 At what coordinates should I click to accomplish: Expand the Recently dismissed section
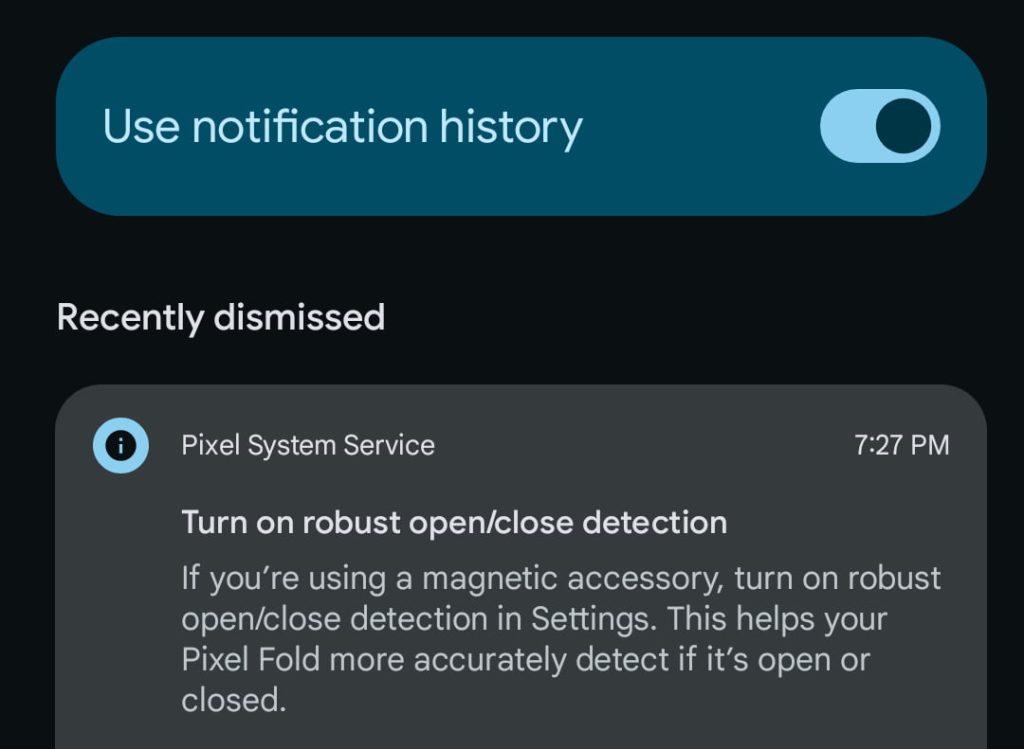[x=221, y=317]
